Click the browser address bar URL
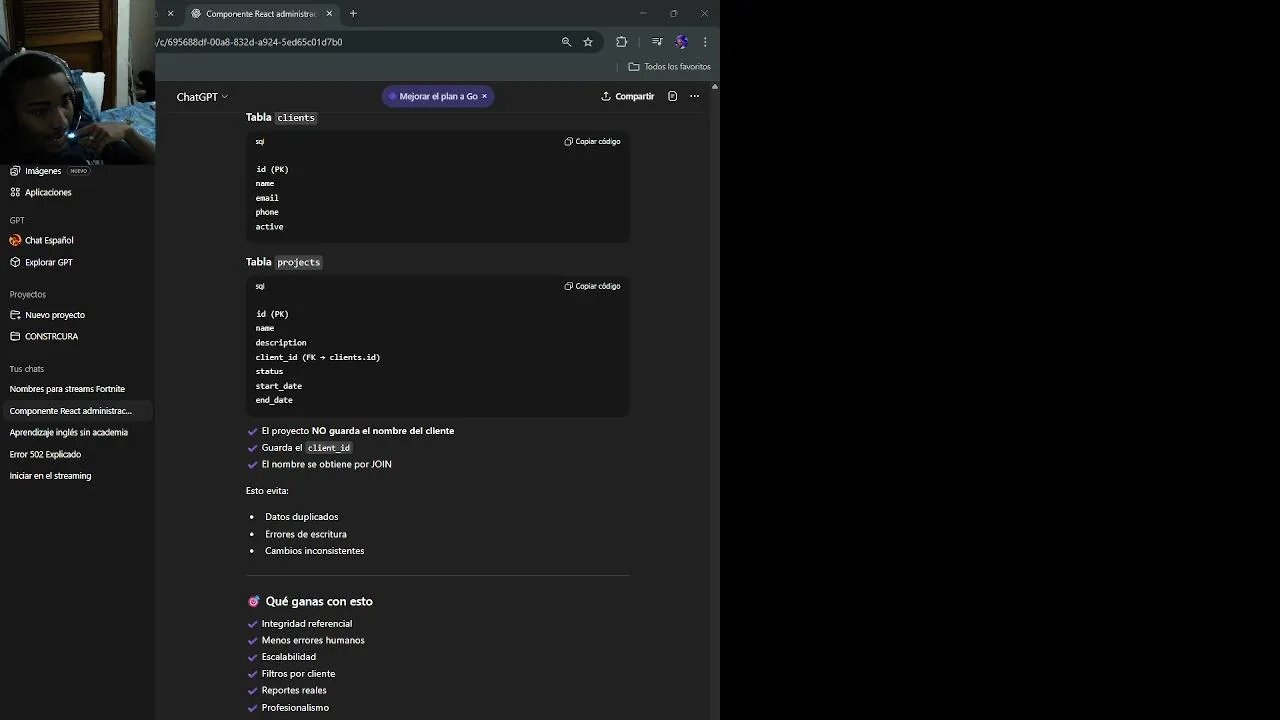Screen dimensions: 1280x720 click(x=249, y=42)
